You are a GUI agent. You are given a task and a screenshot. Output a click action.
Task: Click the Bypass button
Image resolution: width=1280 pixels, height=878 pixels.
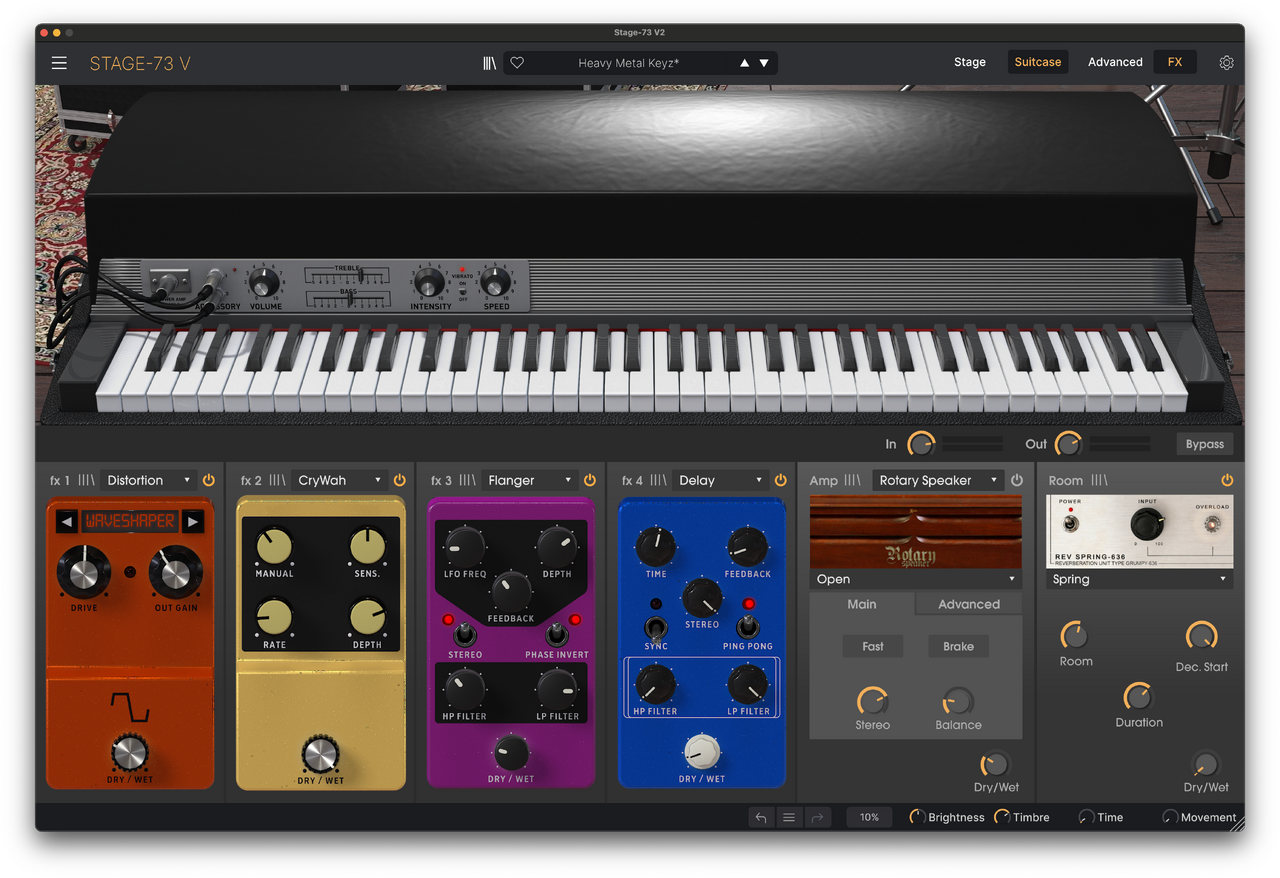(x=1205, y=444)
